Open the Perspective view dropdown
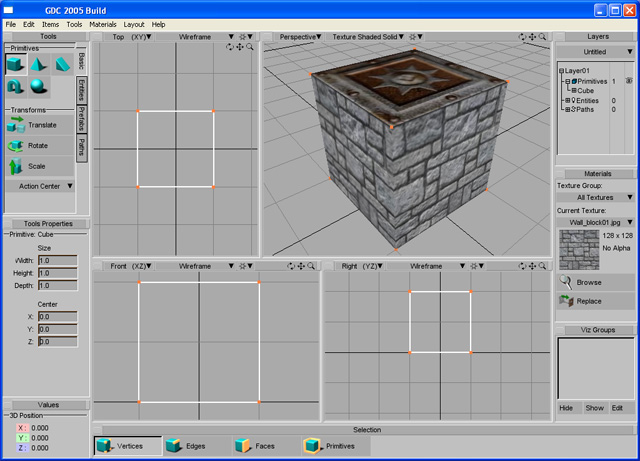 [x=298, y=37]
